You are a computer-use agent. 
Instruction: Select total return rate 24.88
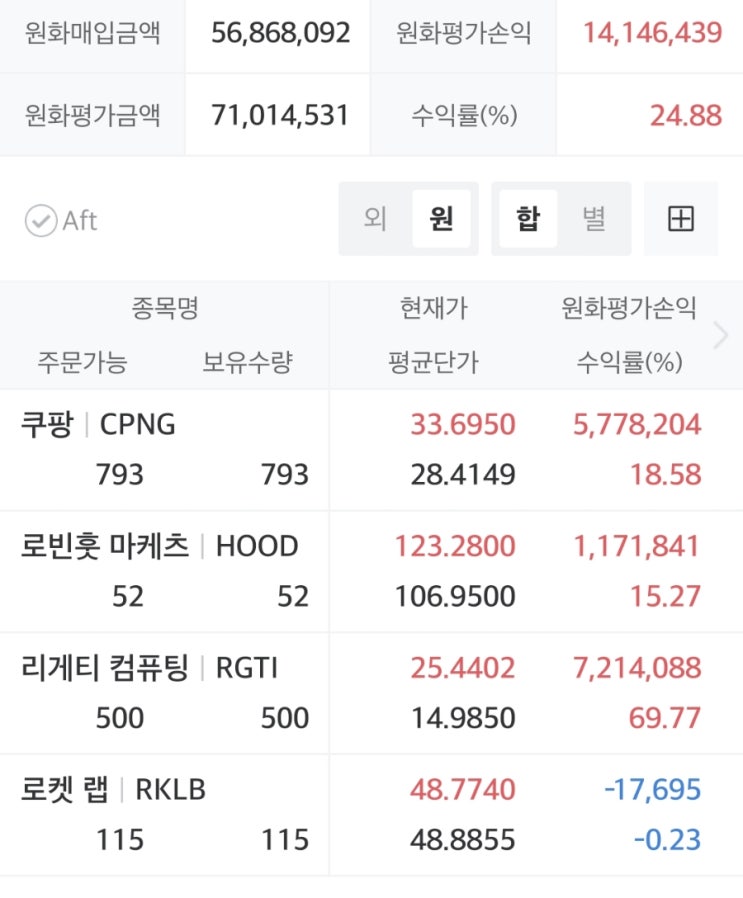click(x=686, y=115)
